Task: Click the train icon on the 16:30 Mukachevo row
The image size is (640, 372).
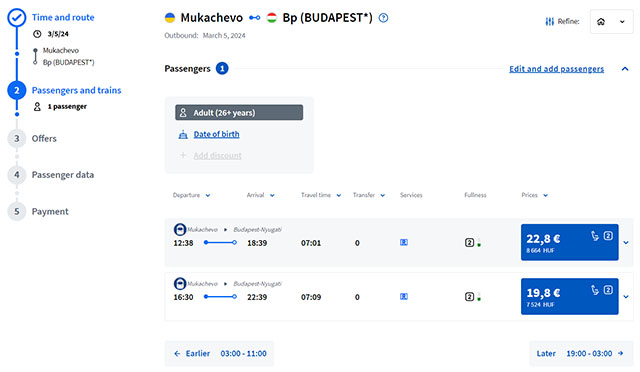Action: pos(180,283)
